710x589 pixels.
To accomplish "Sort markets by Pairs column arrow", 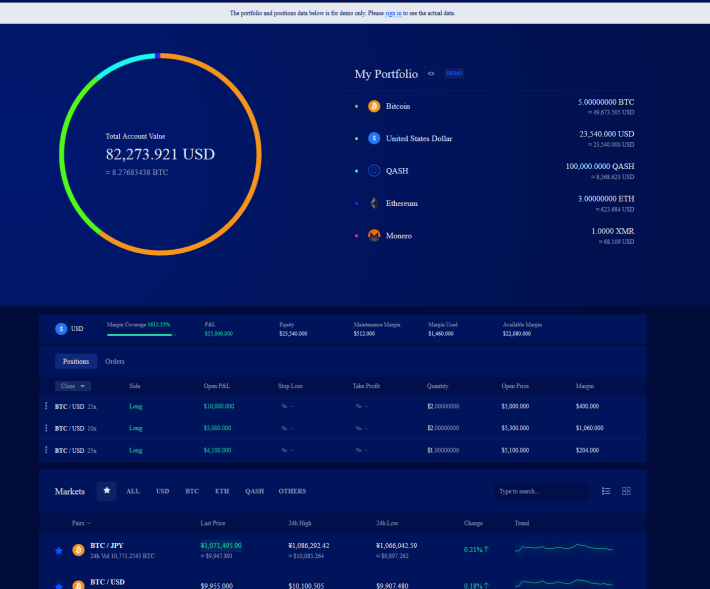I will coord(89,523).
